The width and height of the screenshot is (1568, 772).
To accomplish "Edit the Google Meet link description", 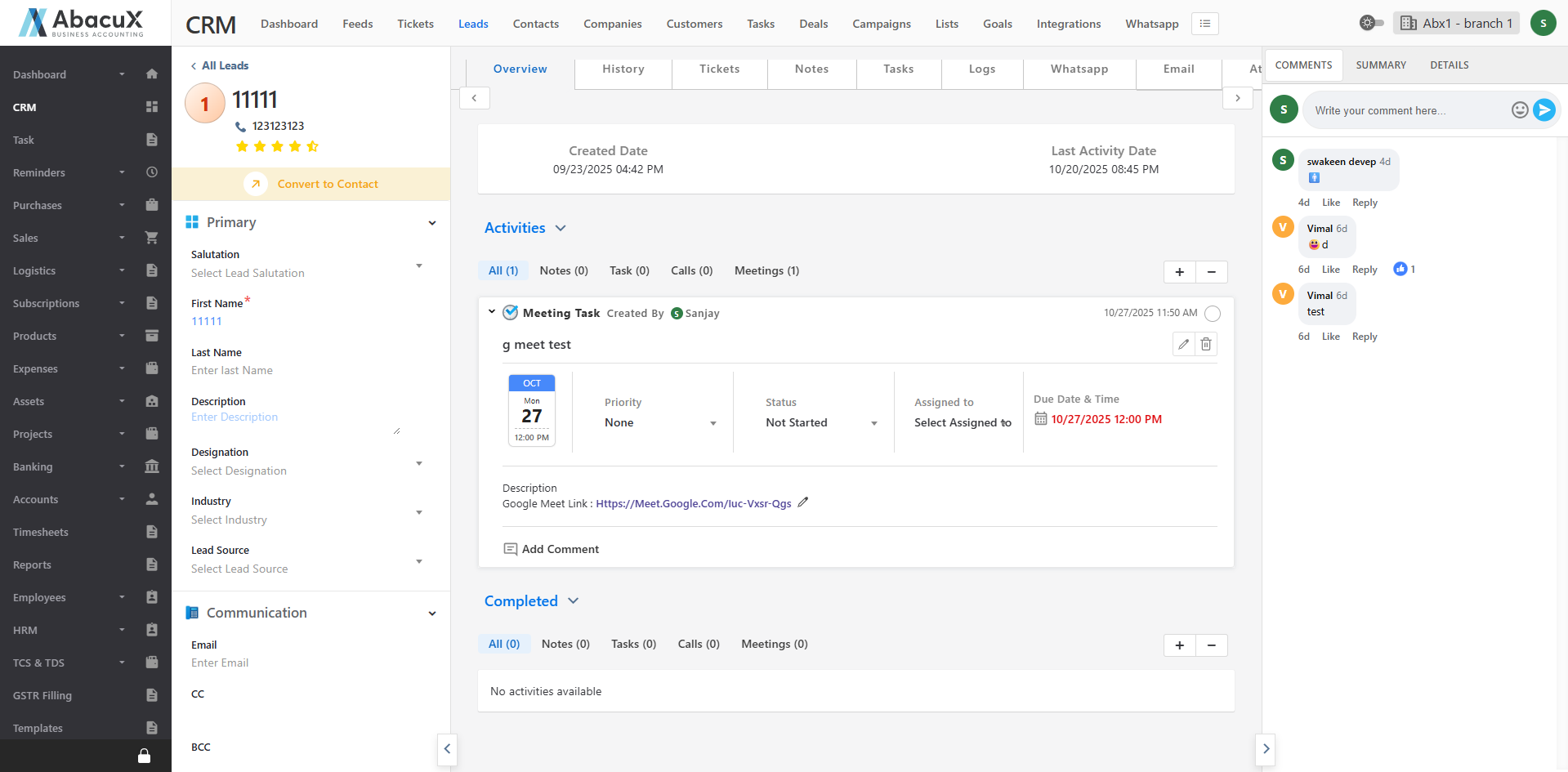I will point(803,502).
